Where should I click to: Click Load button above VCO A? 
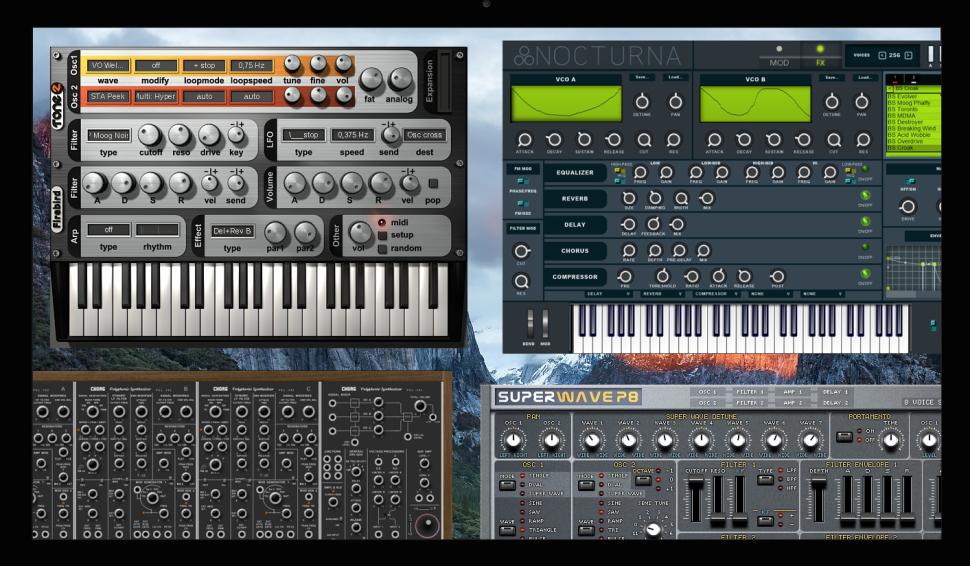[x=674, y=77]
